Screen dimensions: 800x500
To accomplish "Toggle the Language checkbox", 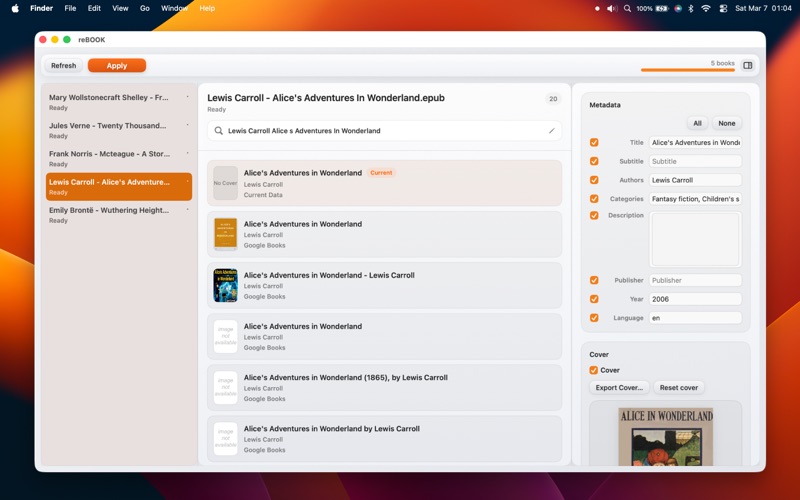I will click(x=594, y=318).
